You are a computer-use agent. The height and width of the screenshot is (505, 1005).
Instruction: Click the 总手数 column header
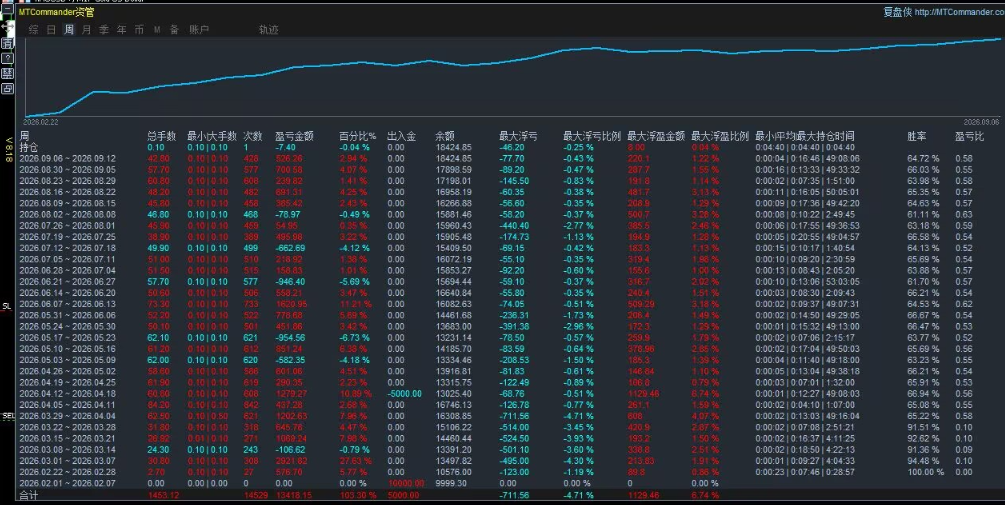click(162, 136)
